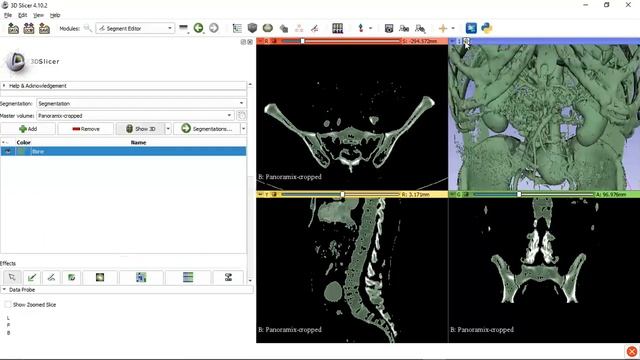Open the Show 3D options arrow
The image size is (640, 360).
[168, 129]
